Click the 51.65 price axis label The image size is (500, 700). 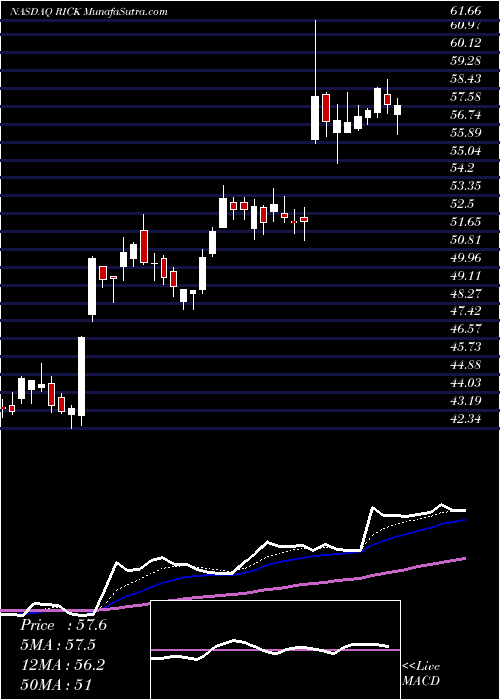pos(466,222)
